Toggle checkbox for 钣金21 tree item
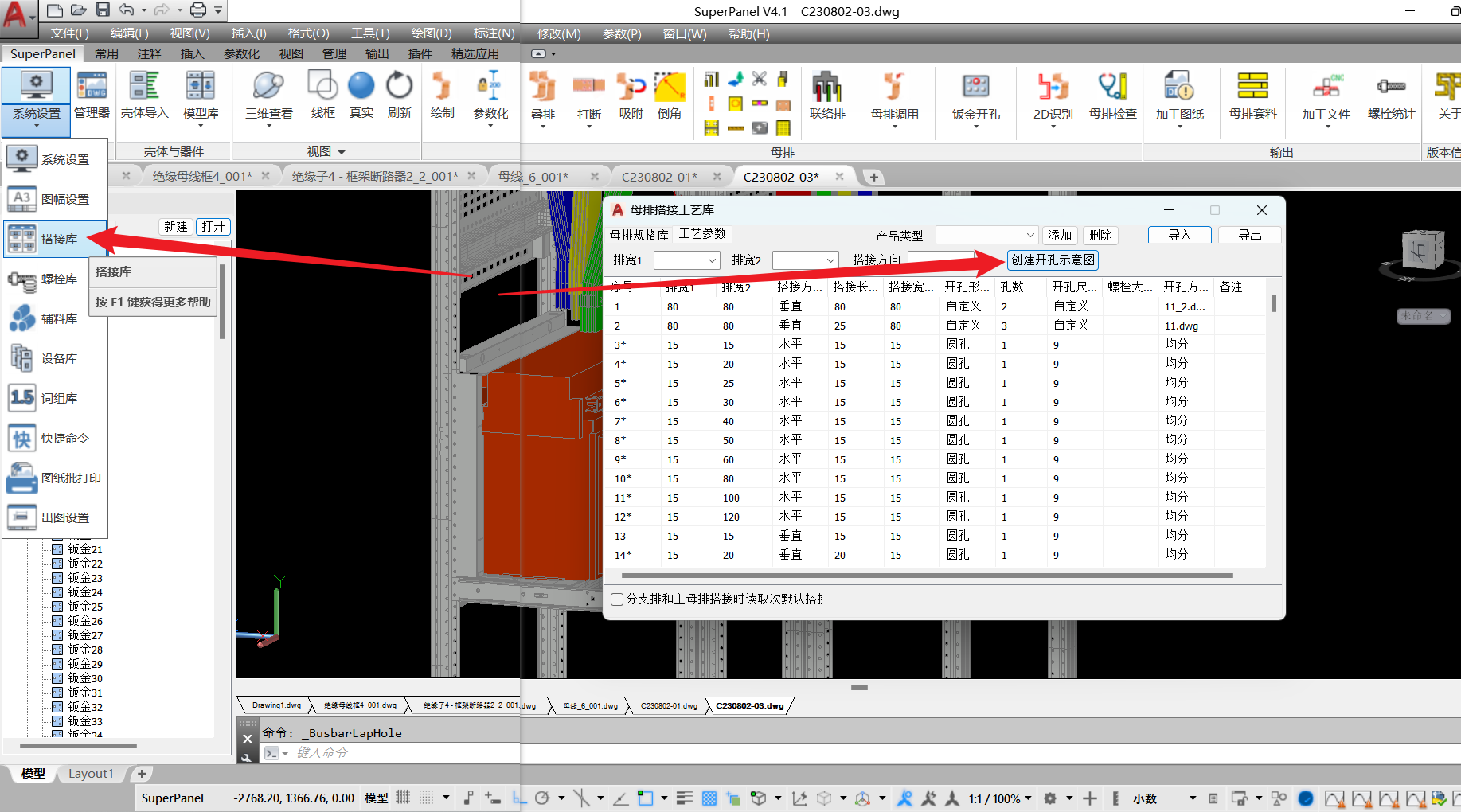The image size is (1461, 812). pyautogui.click(x=57, y=549)
